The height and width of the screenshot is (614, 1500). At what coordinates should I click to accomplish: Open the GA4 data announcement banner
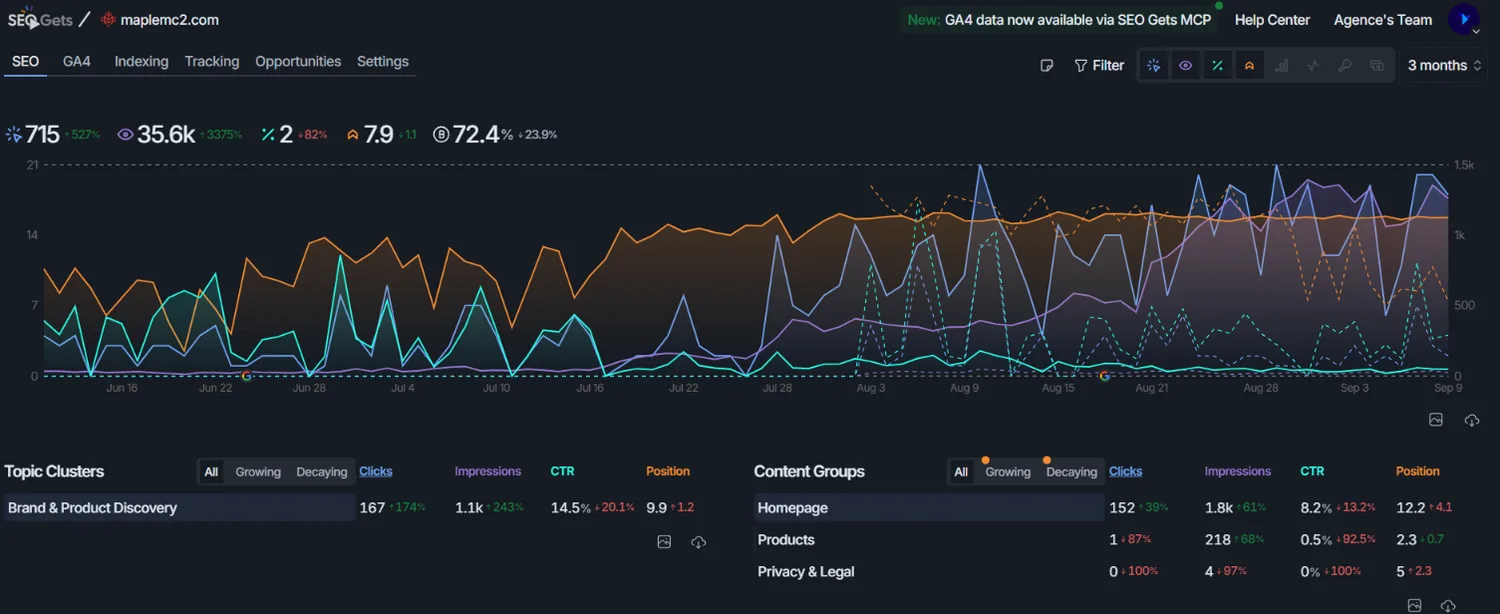click(1059, 19)
